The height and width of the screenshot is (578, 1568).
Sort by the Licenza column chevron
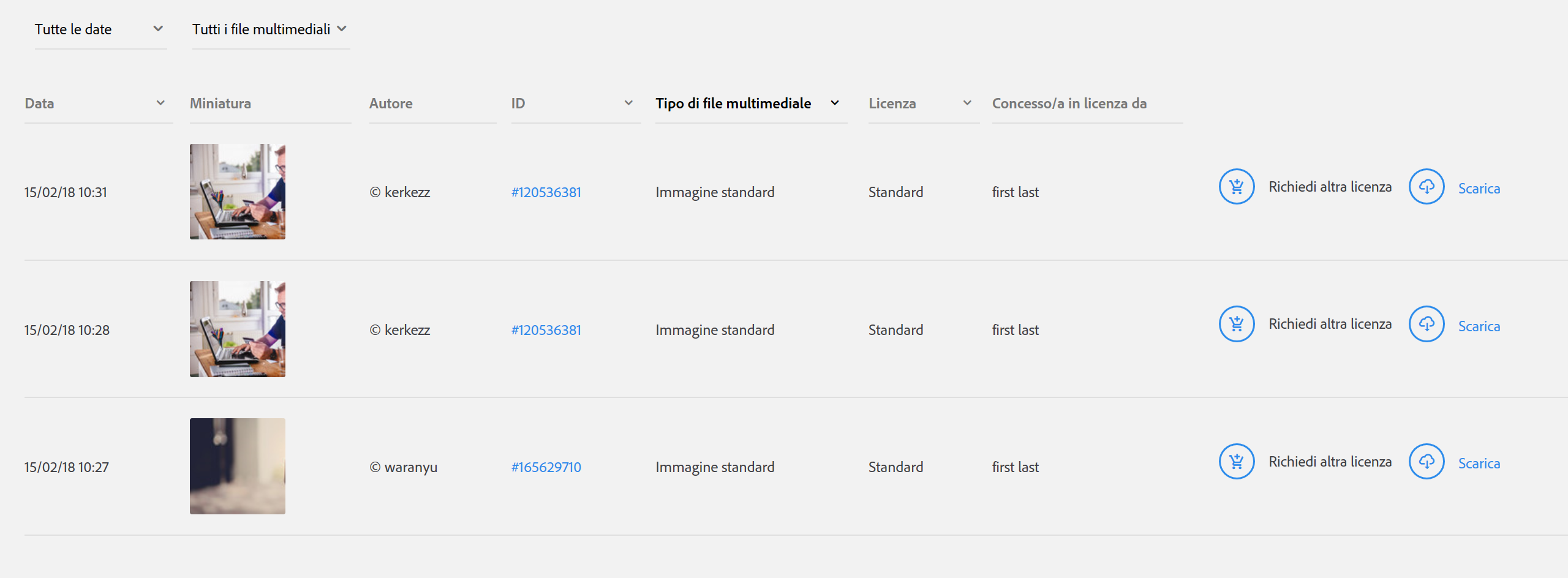coord(967,103)
